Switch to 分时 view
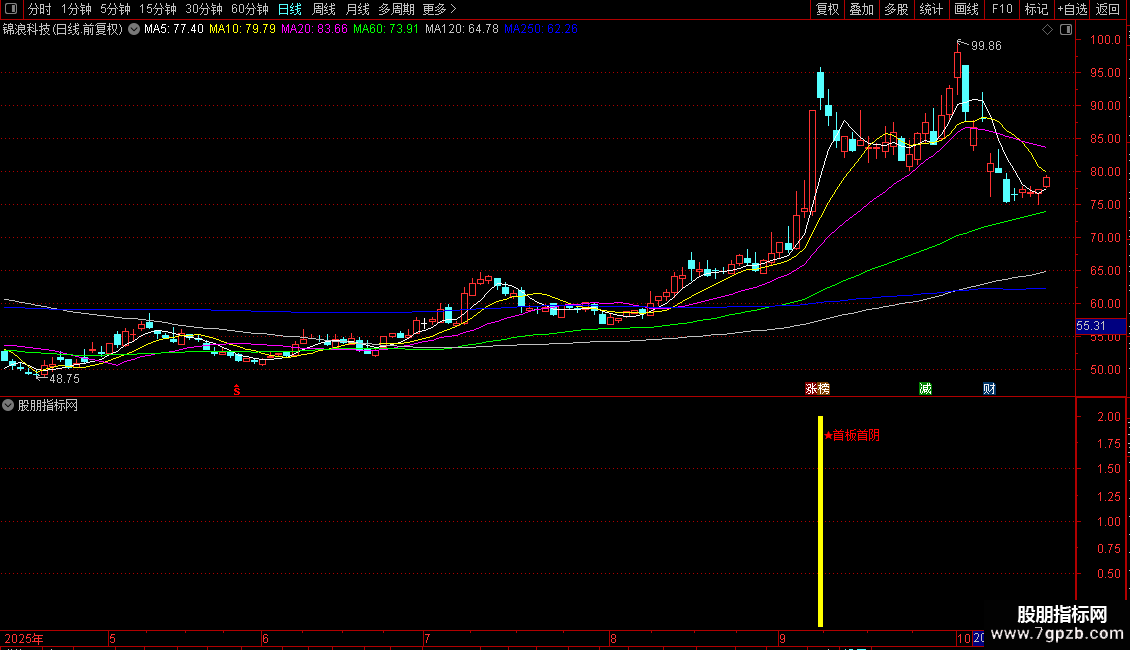Screen dimensions: 1130x650 [40, 9]
